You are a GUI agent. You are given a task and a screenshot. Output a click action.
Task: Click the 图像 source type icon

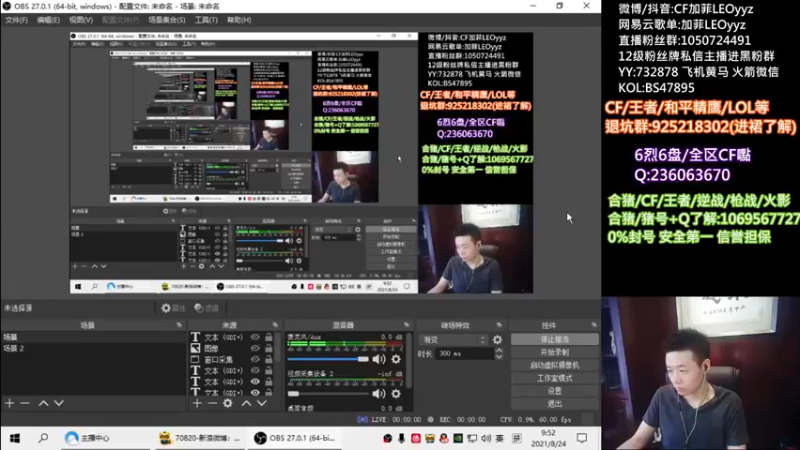coord(195,348)
